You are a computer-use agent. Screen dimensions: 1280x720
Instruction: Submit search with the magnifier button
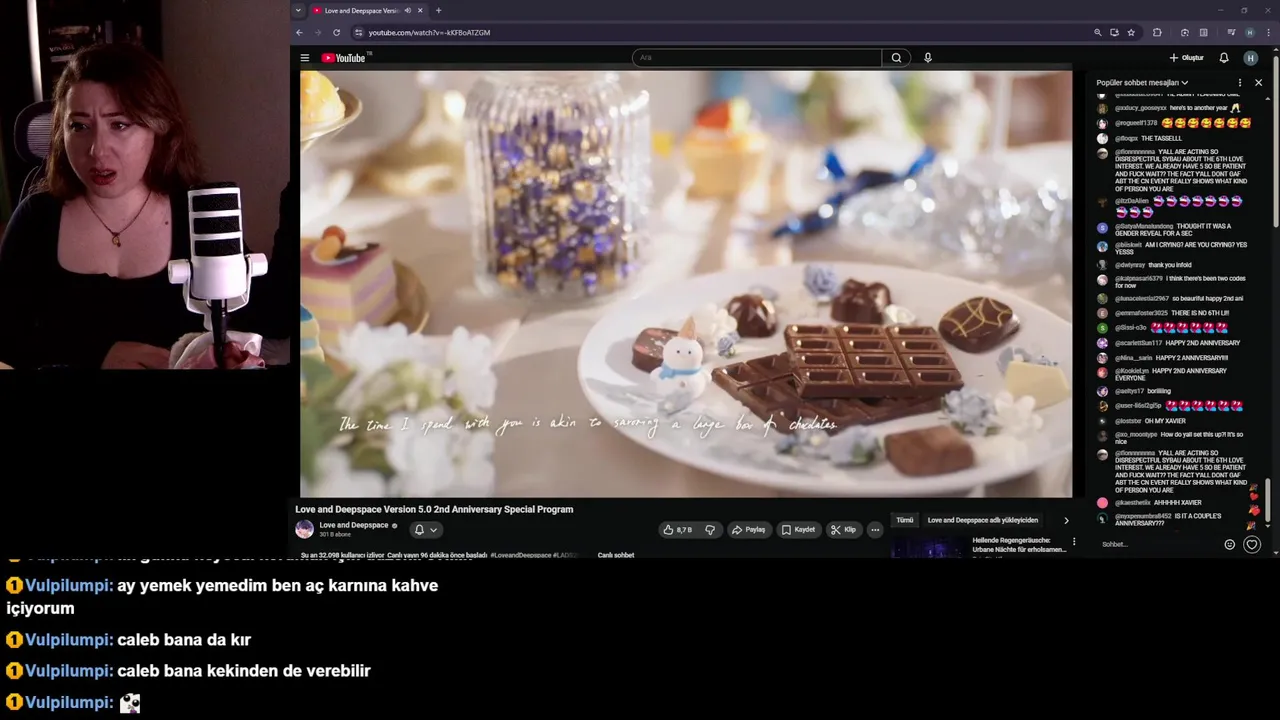896,58
